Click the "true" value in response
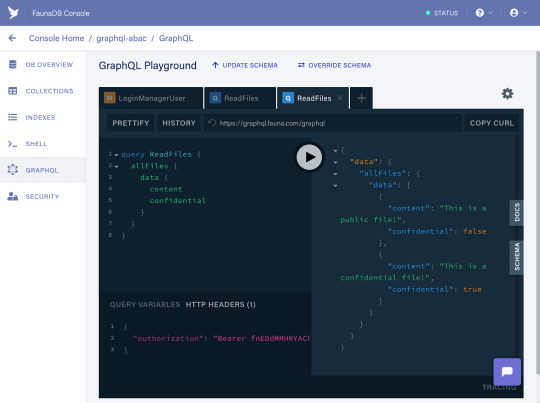 [x=472, y=289]
